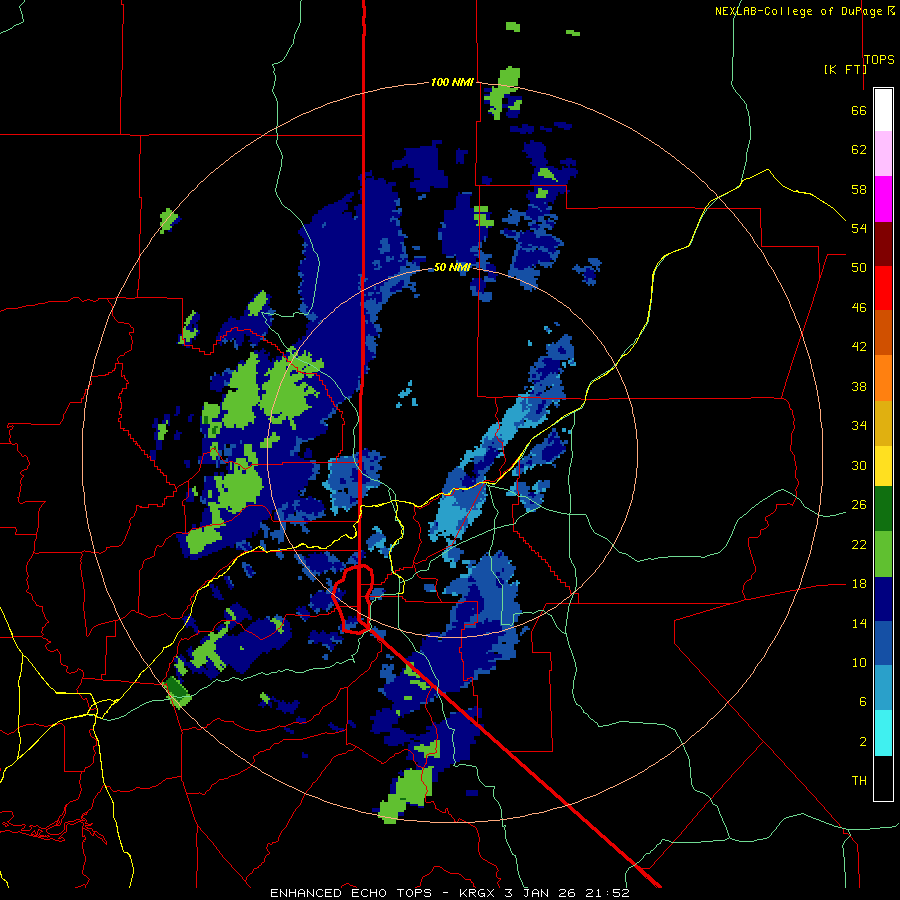Click the ENHANCED ECHO TOPS caption text
The image size is (900, 900).
(x=351, y=893)
